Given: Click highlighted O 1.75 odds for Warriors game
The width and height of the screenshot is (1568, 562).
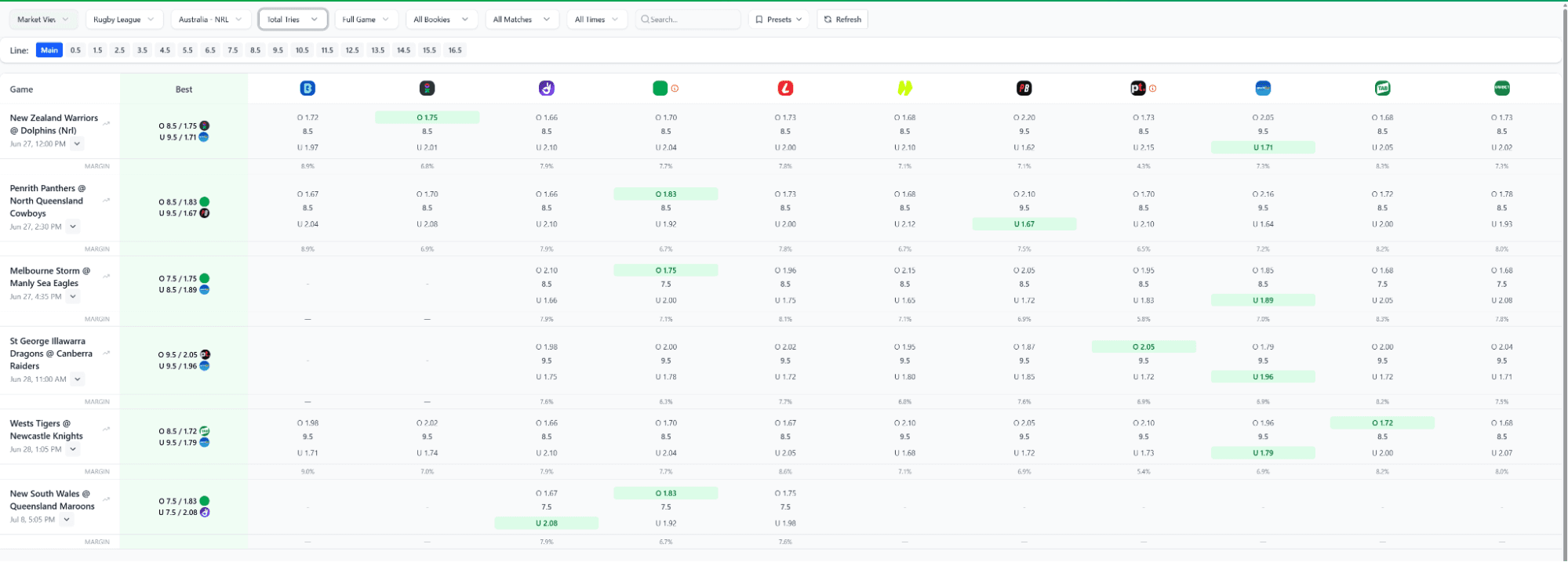Looking at the screenshot, I should (427, 118).
